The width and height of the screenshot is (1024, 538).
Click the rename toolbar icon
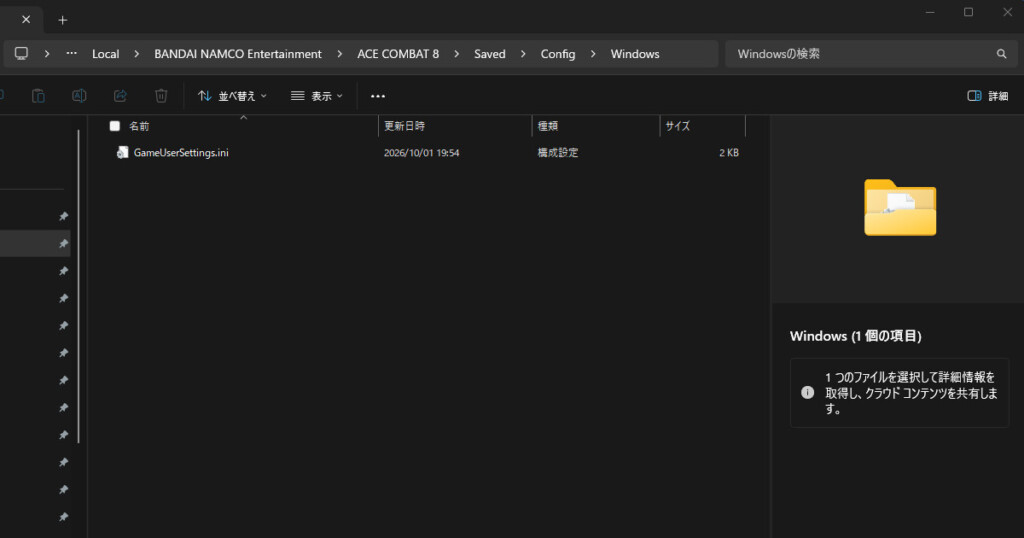tap(79, 96)
